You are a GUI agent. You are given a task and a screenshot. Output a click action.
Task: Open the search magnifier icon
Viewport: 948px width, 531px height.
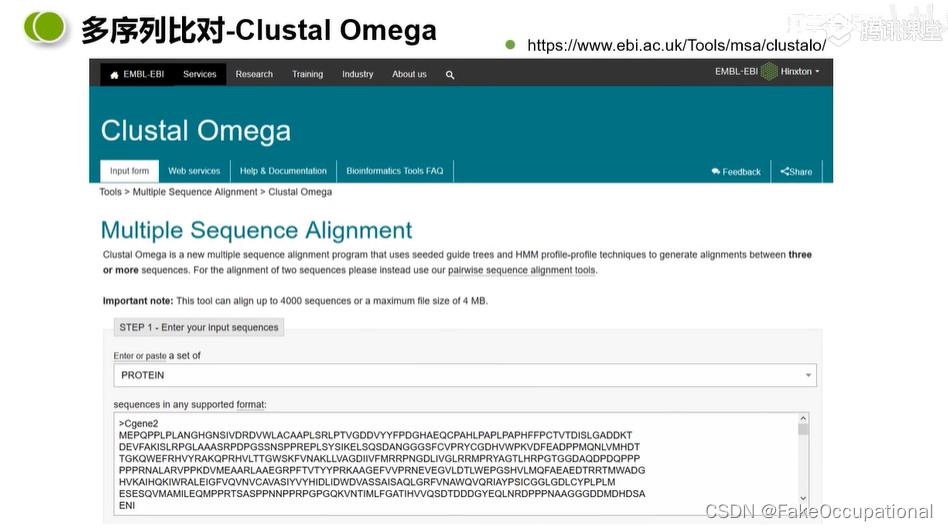pyautogui.click(x=450, y=75)
